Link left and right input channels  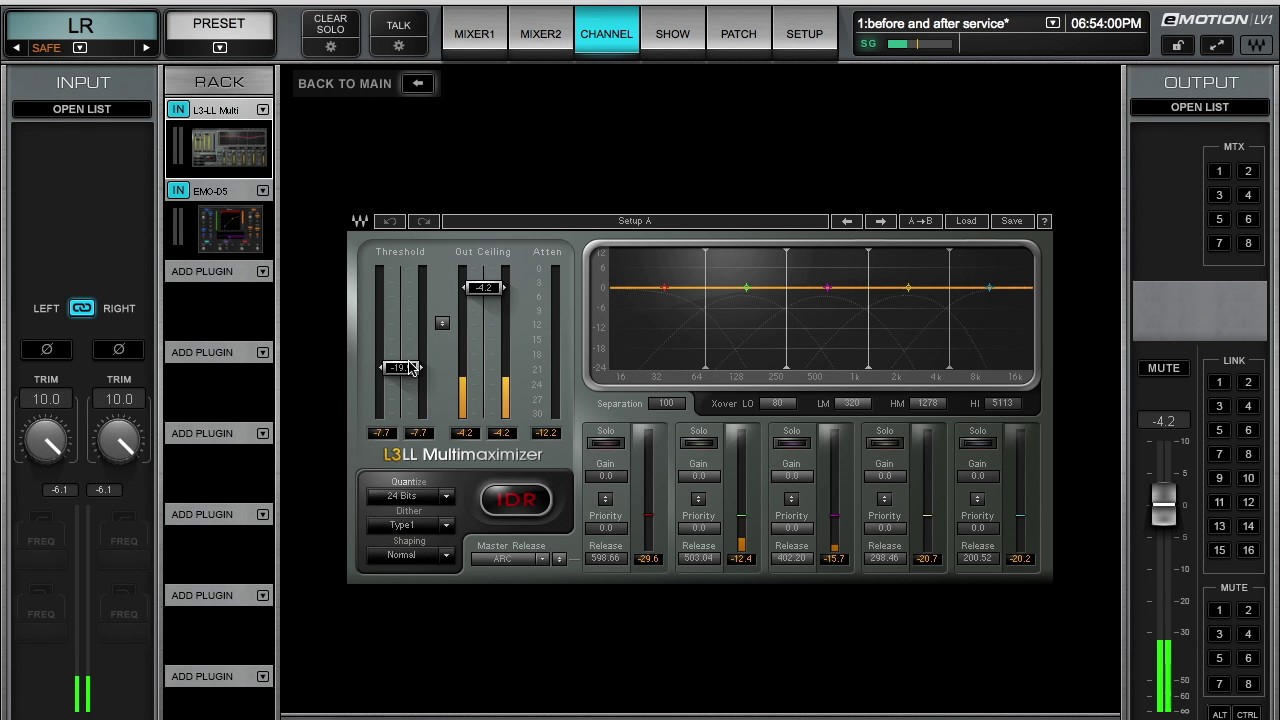click(82, 308)
